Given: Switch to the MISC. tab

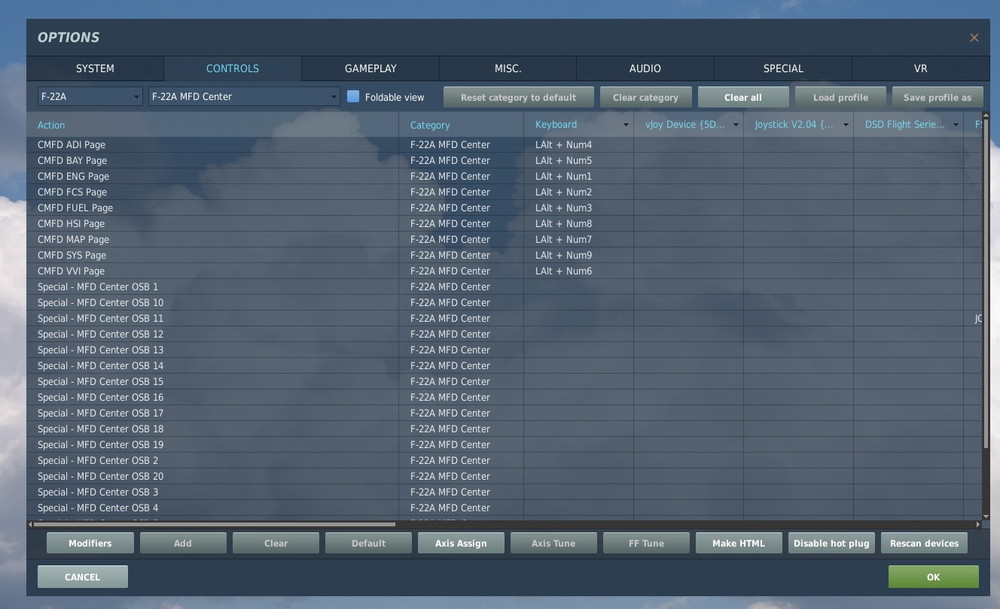Looking at the screenshot, I should (x=508, y=68).
